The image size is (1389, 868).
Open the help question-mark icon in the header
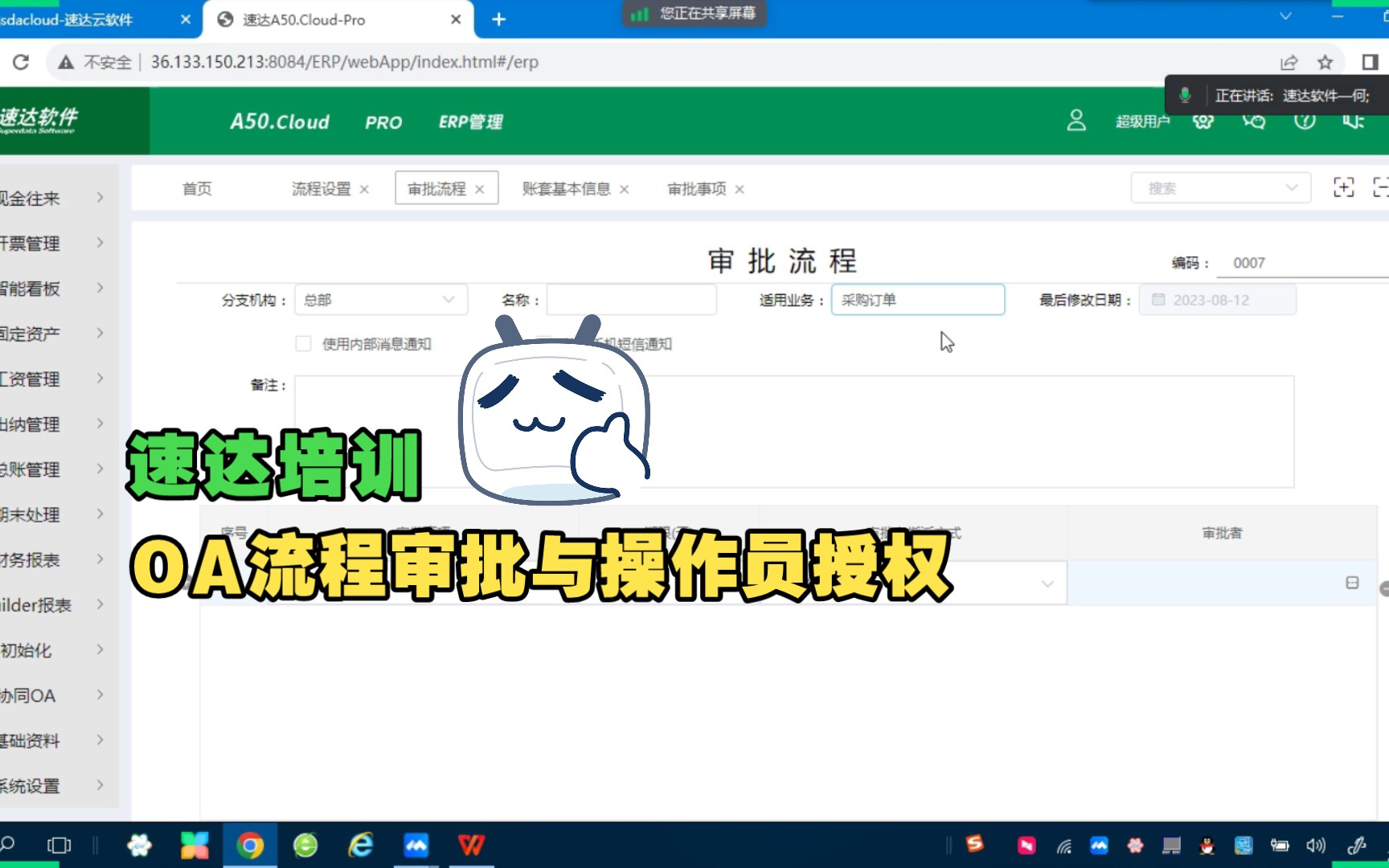pyautogui.click(x=1304, y=121)
